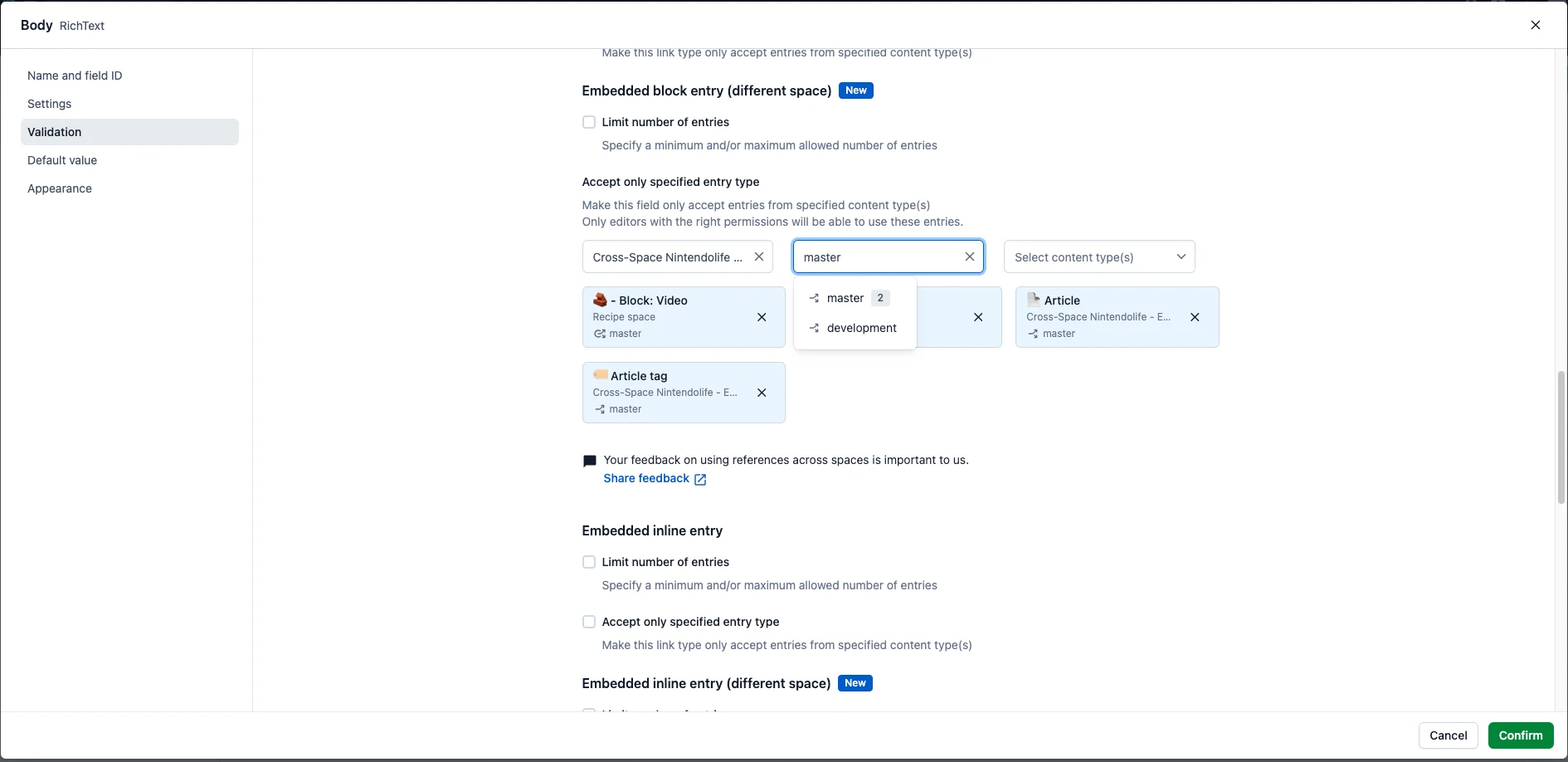Click the Block: Video emoji icon

(x=600, y=300)
